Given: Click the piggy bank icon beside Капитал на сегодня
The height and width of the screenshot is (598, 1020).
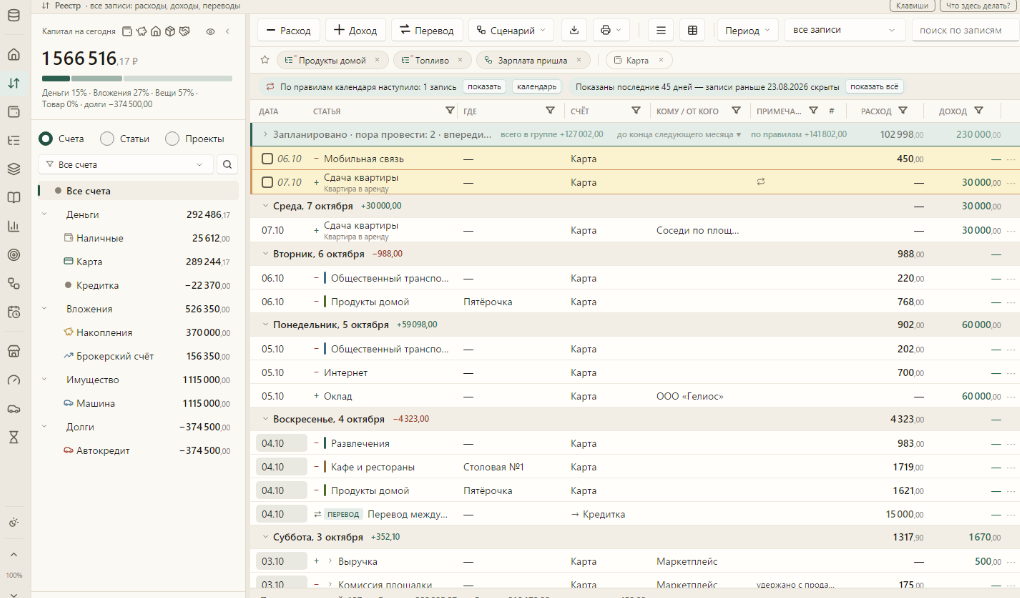Looking at the screenshot, I should tap(142, 31).
